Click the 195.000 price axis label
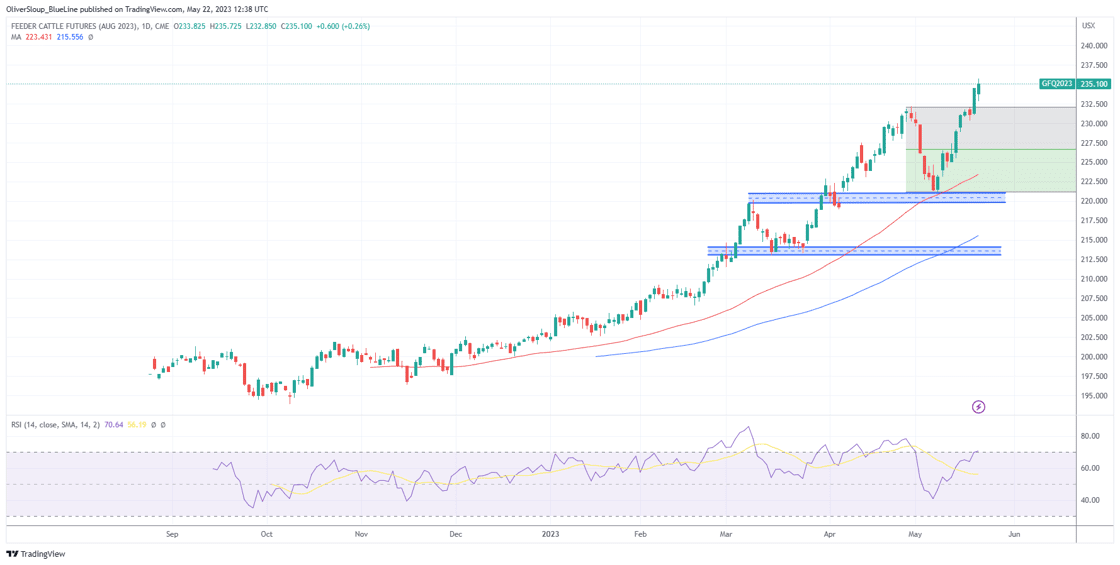Image resolution: width=1120 pixels, height=565 pixels. [1094, 396]
